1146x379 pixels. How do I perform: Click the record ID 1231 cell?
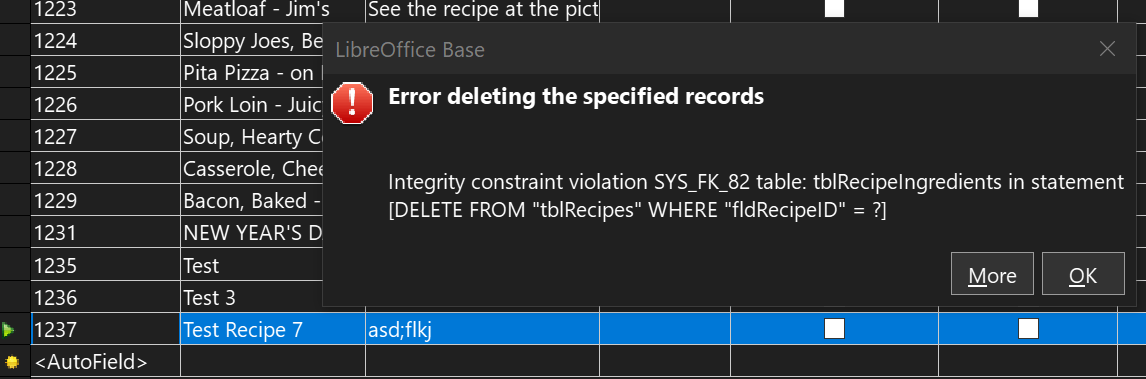pyautogui.click(x=106, y=234)
